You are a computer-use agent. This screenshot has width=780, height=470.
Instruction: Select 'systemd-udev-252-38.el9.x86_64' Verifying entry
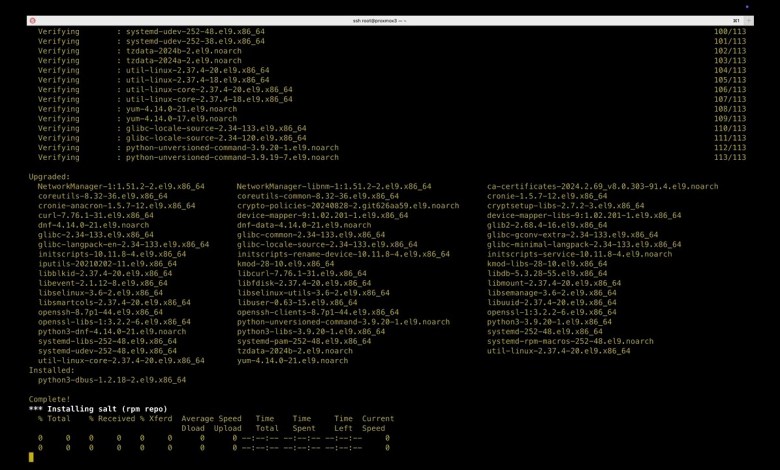tap(195, 41)
